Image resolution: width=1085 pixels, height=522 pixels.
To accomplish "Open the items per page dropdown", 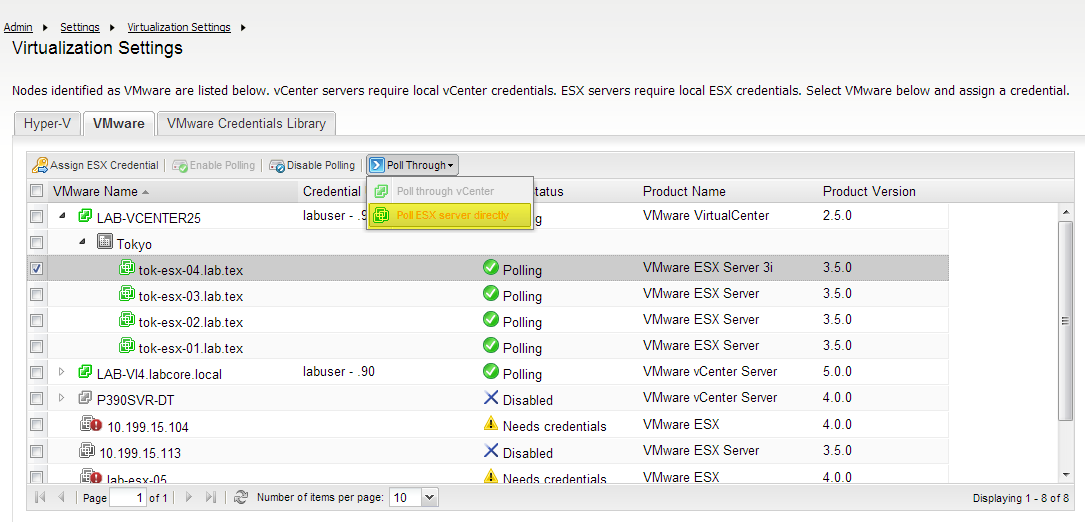I will tap(430, 497).
